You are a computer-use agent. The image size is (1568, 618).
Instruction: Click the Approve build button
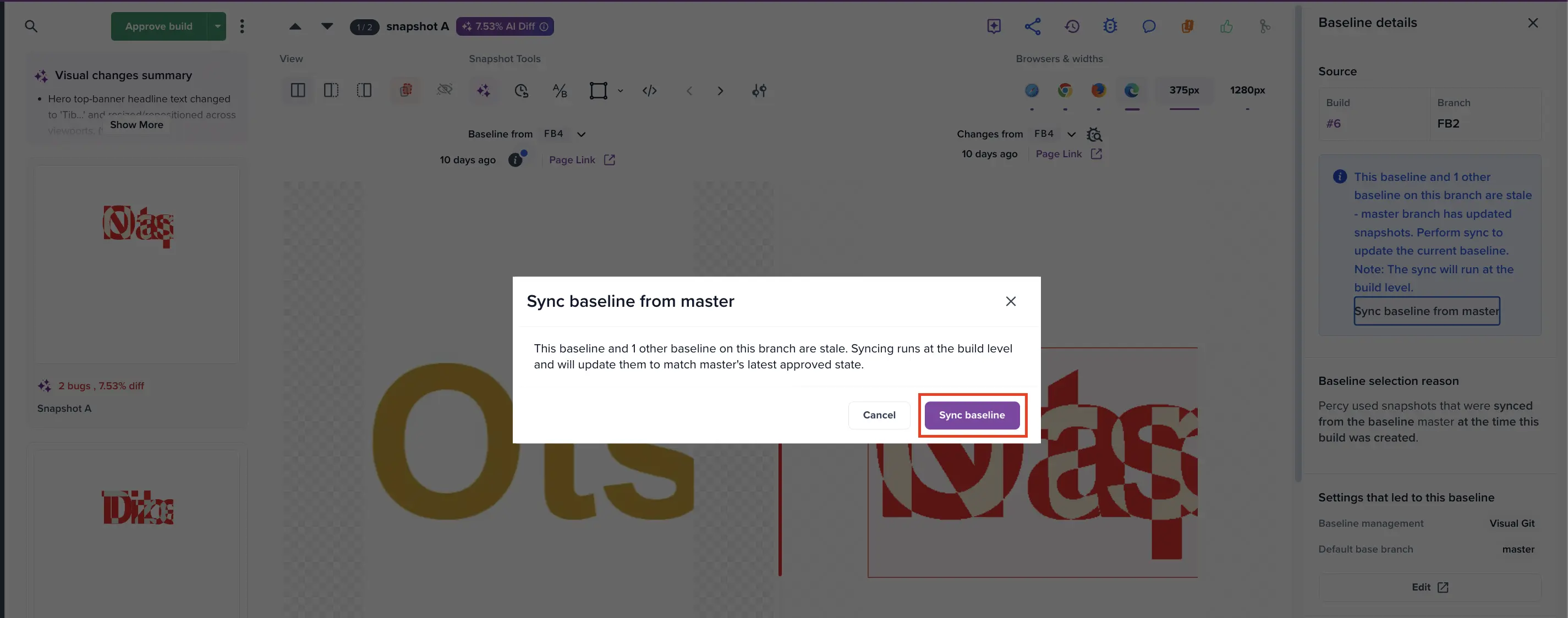click(159, 26)
